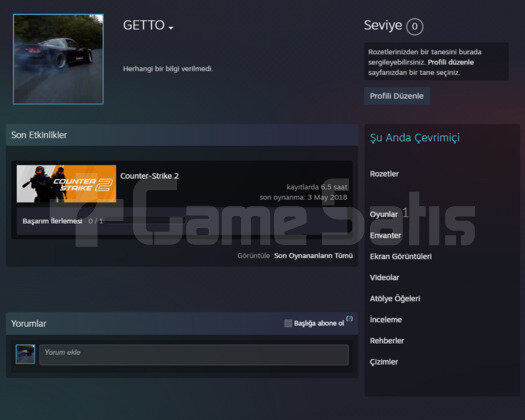Click the 'kayıtlarda 6.5 saat' text
Viewport: 525px width, 420px height.
(x=317, y=187)
